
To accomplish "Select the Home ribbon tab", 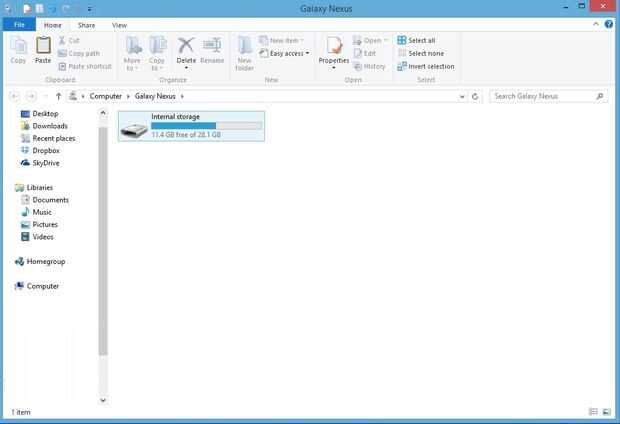I will 53,25.
